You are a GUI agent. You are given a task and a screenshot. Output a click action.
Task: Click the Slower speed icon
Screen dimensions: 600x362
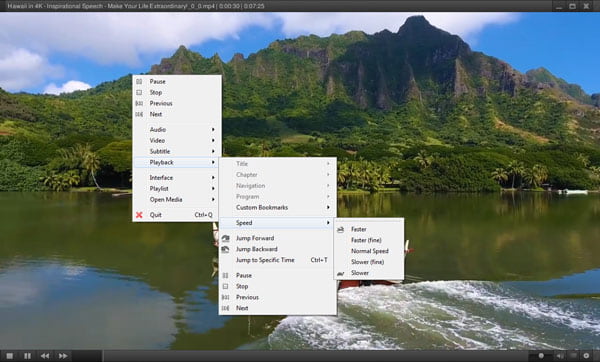341,273
